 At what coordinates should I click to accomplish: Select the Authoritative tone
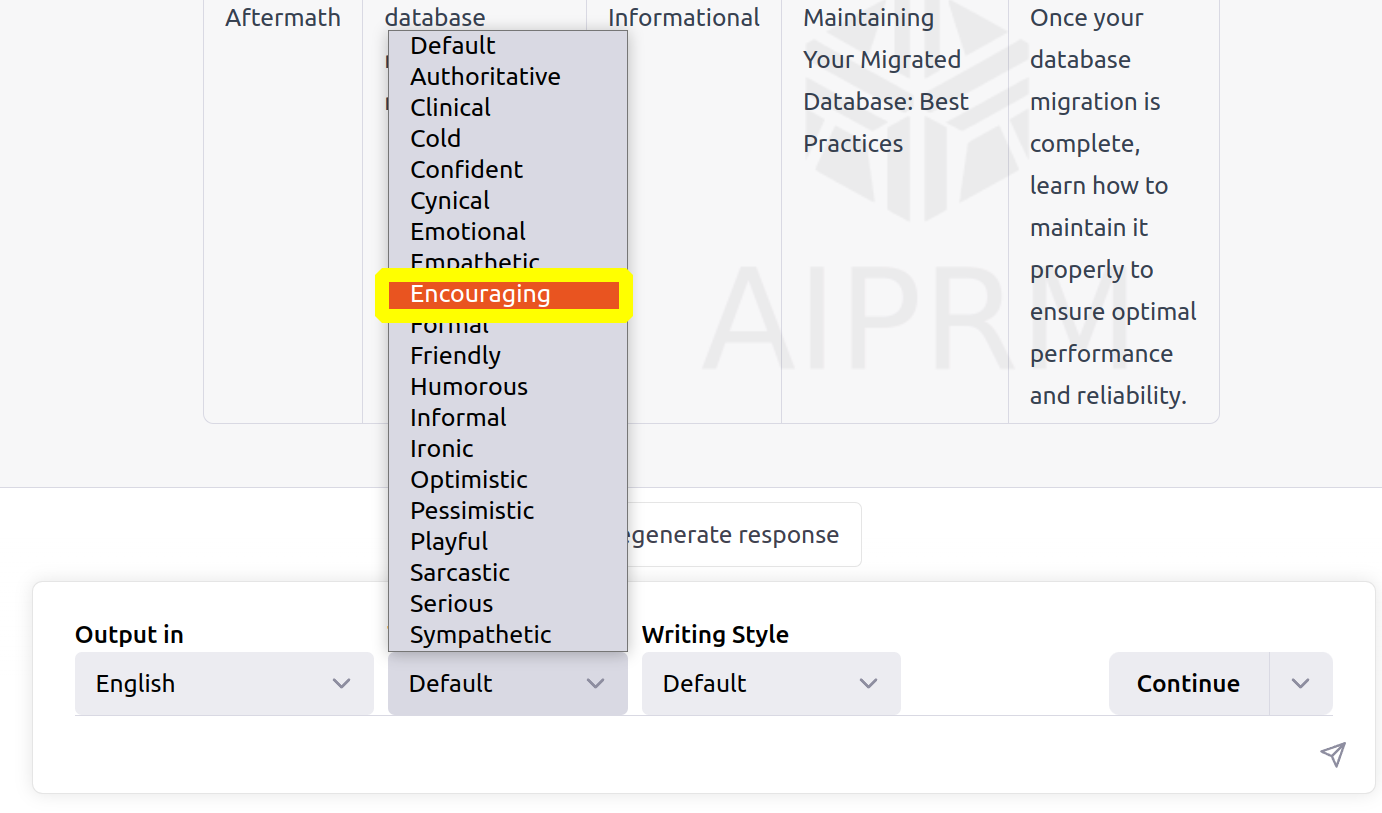point(485,76)
